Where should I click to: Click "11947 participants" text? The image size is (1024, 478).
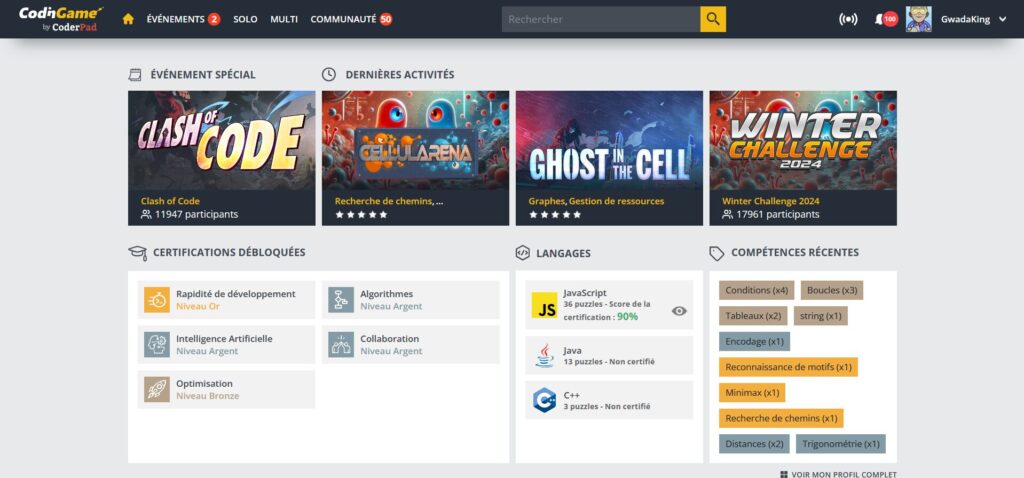(197, 214)
